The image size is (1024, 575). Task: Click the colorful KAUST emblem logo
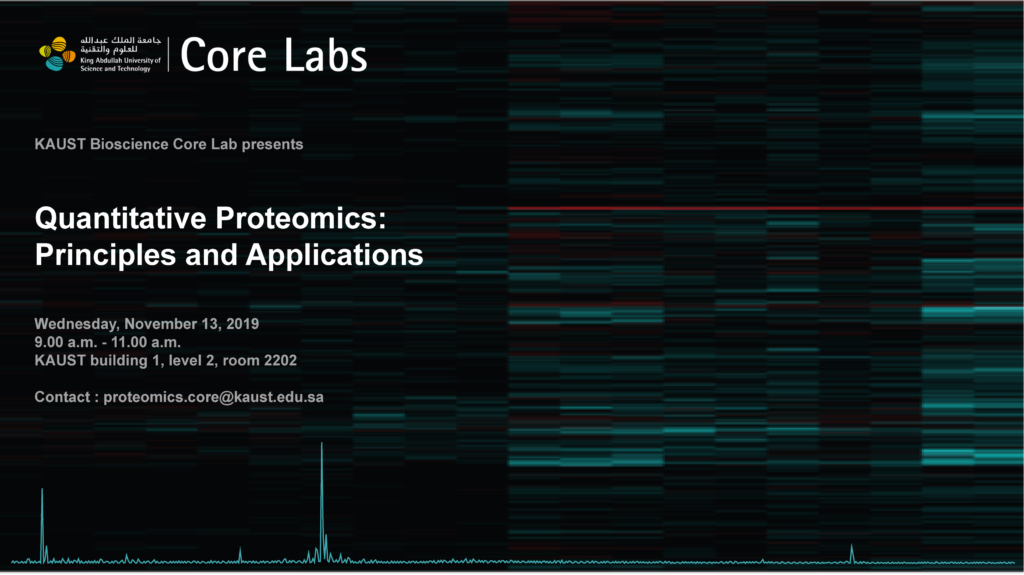57,54
